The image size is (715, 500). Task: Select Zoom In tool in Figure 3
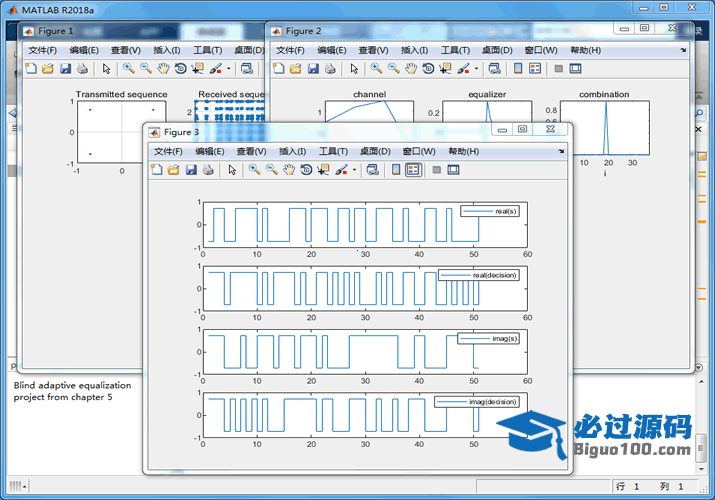(x=254, y=170)
